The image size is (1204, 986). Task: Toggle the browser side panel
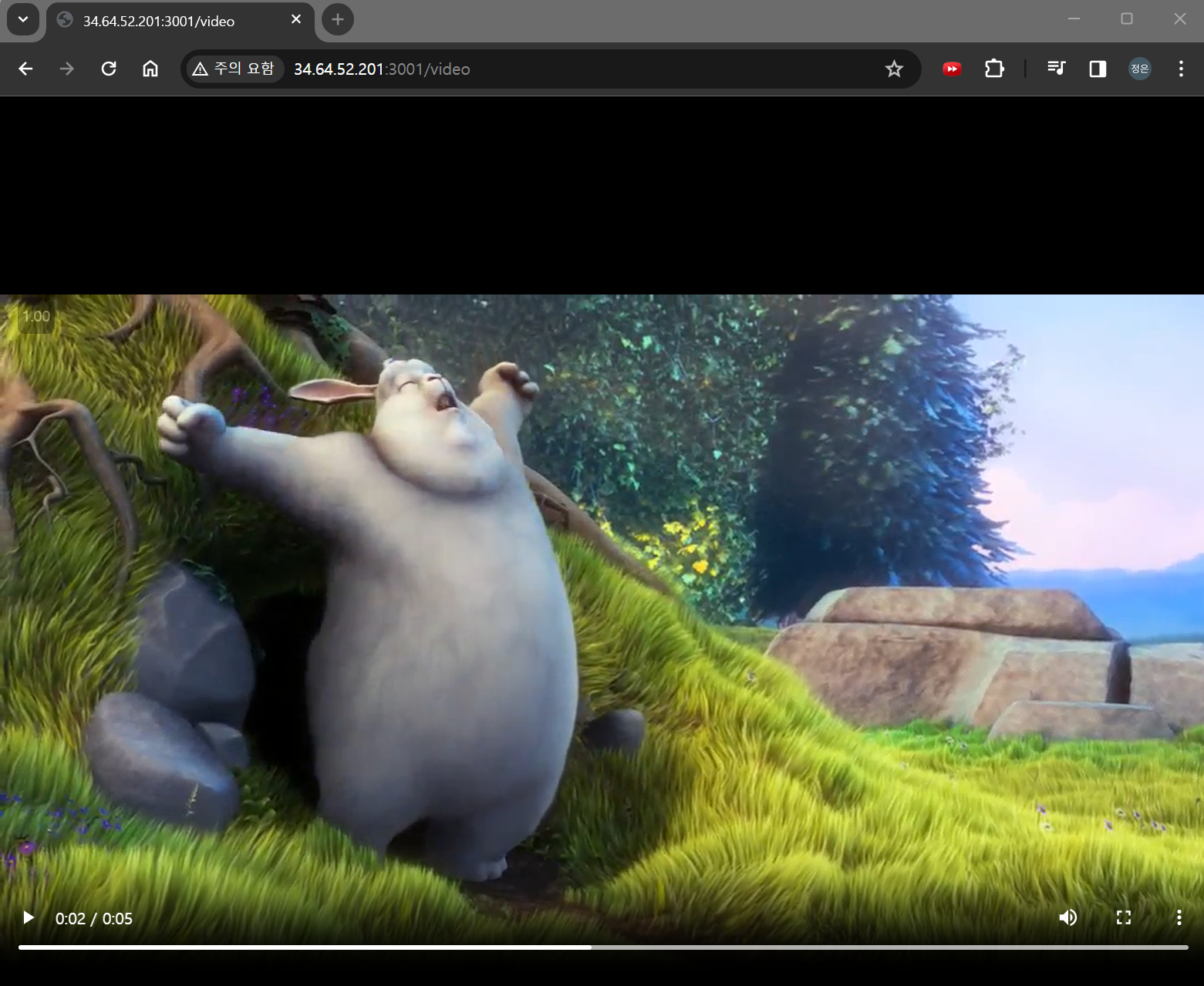pyautogui.click(x=1098, y=69)
